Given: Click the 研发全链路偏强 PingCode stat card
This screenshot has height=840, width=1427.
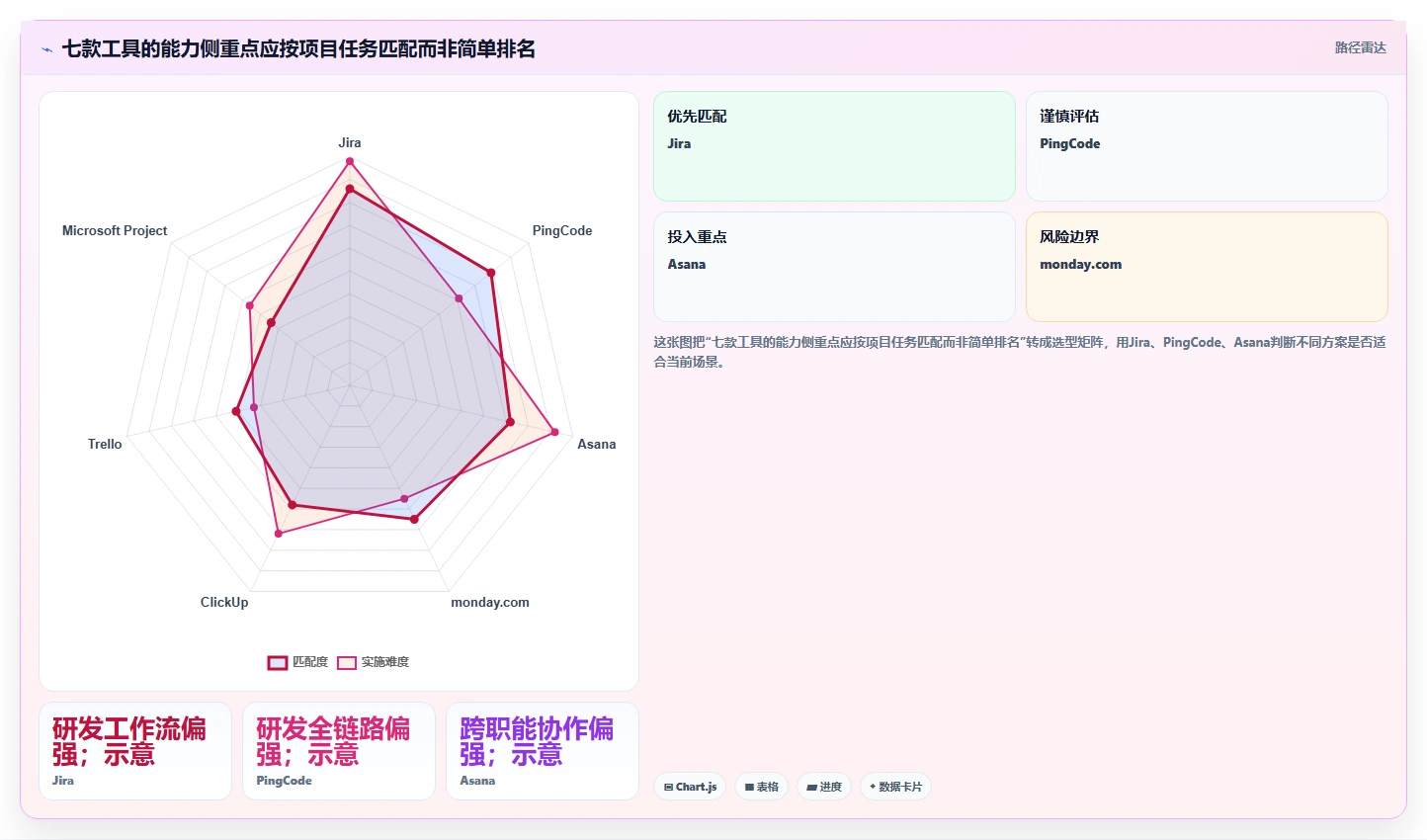Looking at the screenshot, I should pos(339,751).
